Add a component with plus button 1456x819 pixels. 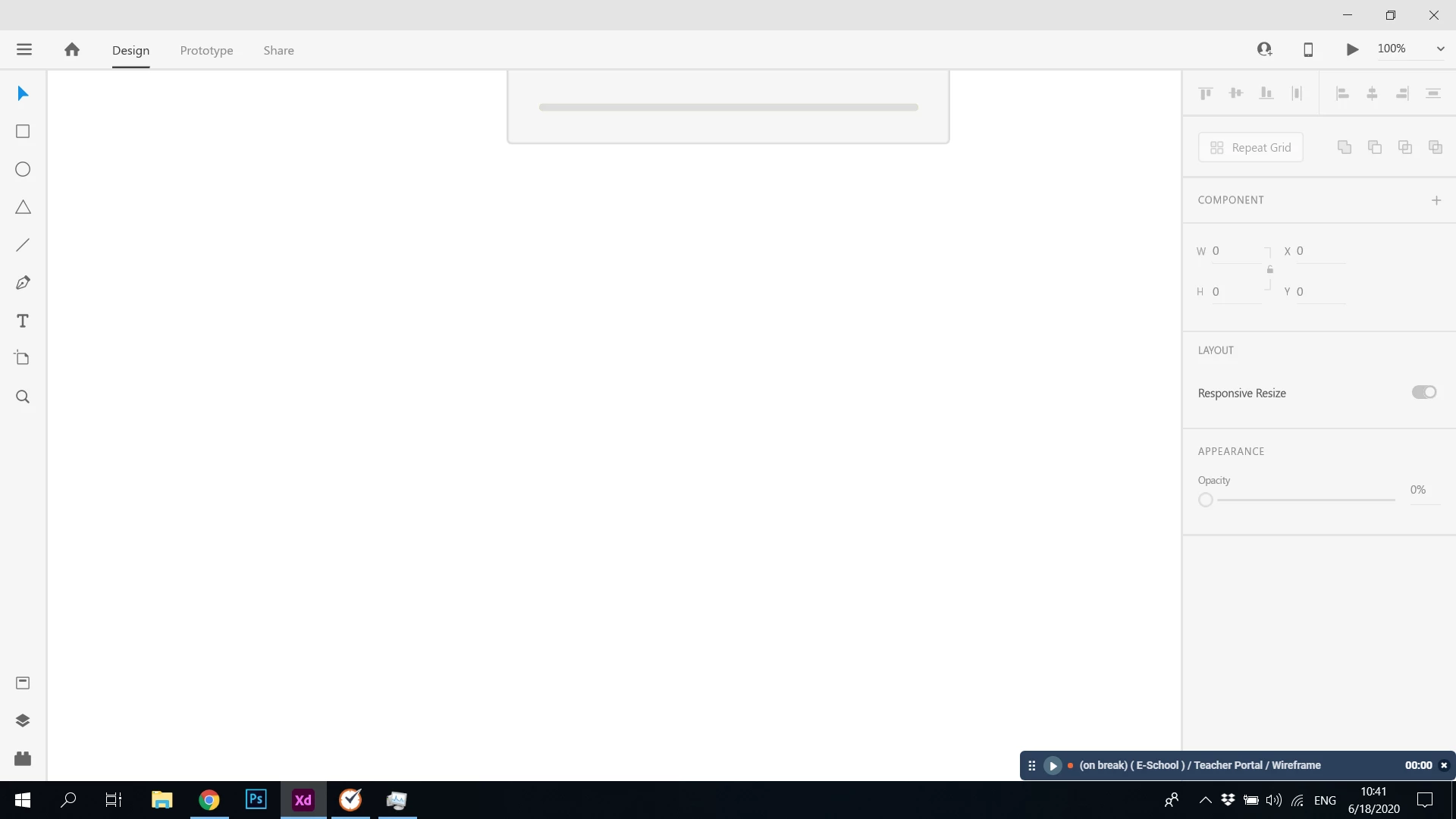tap(1436, 200)
